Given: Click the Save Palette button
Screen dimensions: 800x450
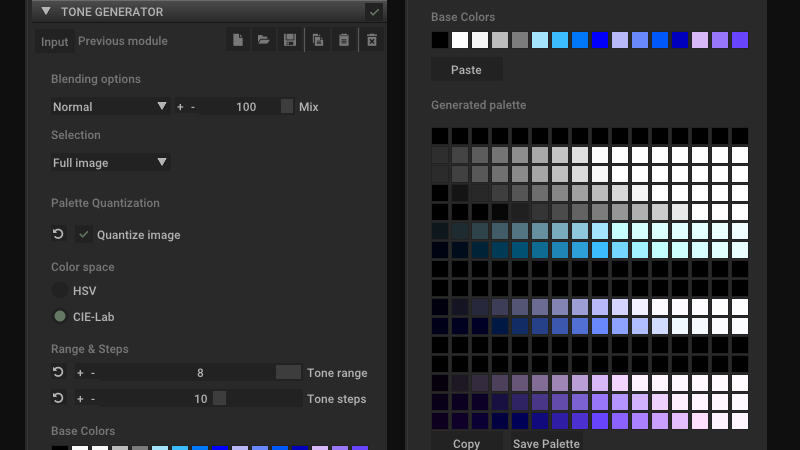Looking at the screenshot, I should click(546, 443).
